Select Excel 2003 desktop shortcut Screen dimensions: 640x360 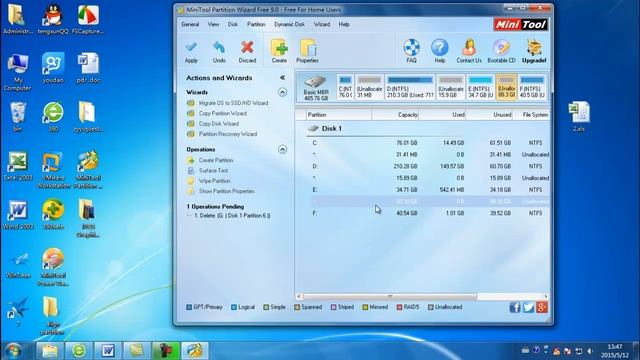18,167
